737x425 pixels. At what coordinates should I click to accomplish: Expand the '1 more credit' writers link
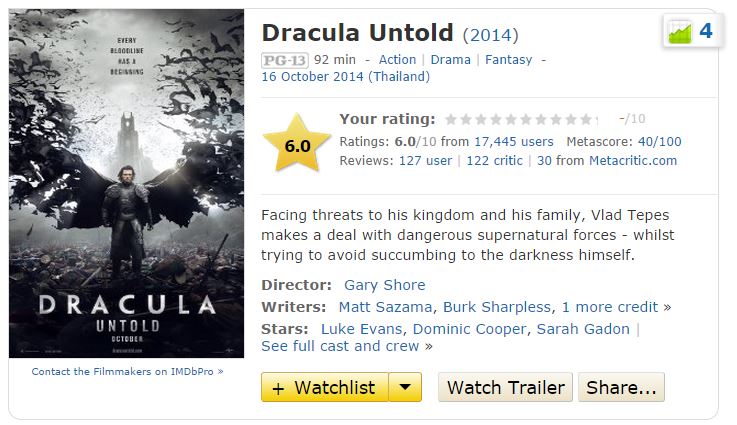[609, 307]
